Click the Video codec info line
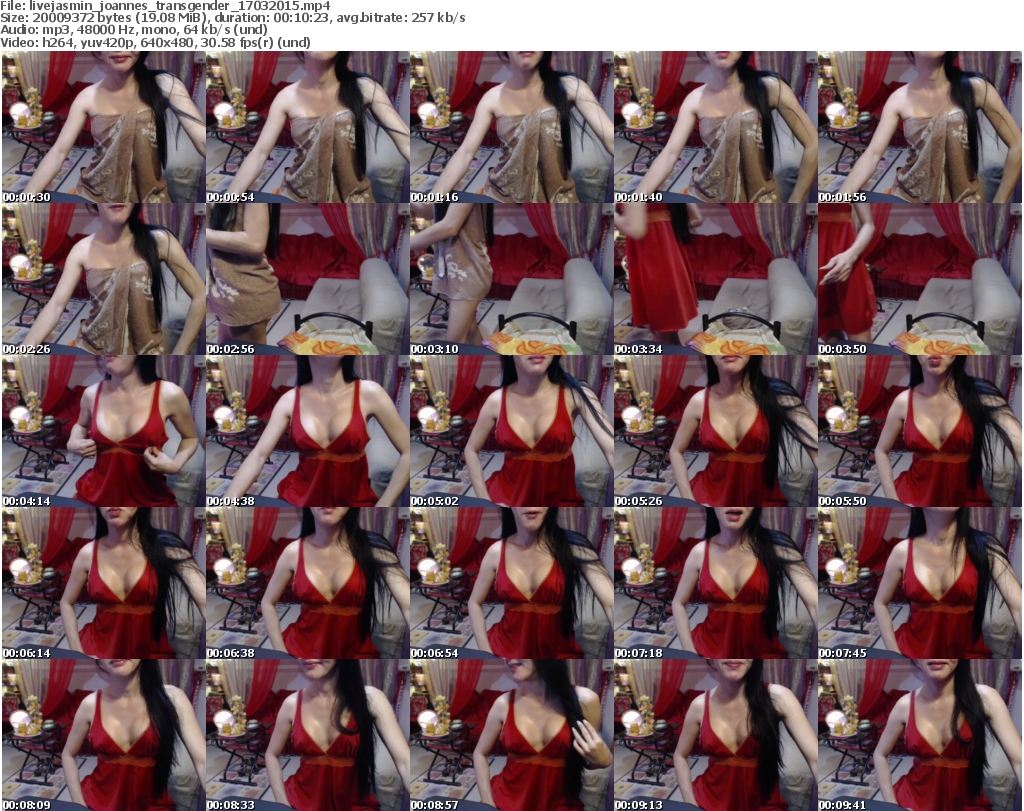 [x=156, y=43]
